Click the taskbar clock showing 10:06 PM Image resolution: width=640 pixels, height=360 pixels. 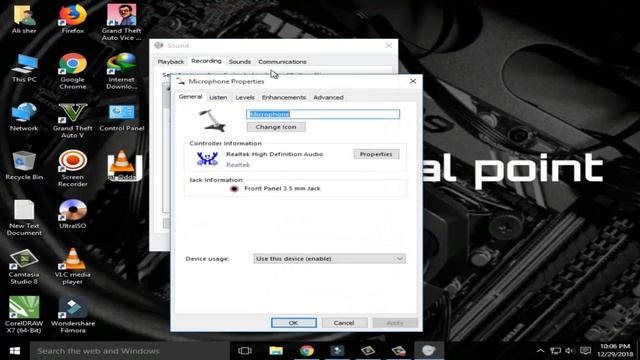point(615,350)
